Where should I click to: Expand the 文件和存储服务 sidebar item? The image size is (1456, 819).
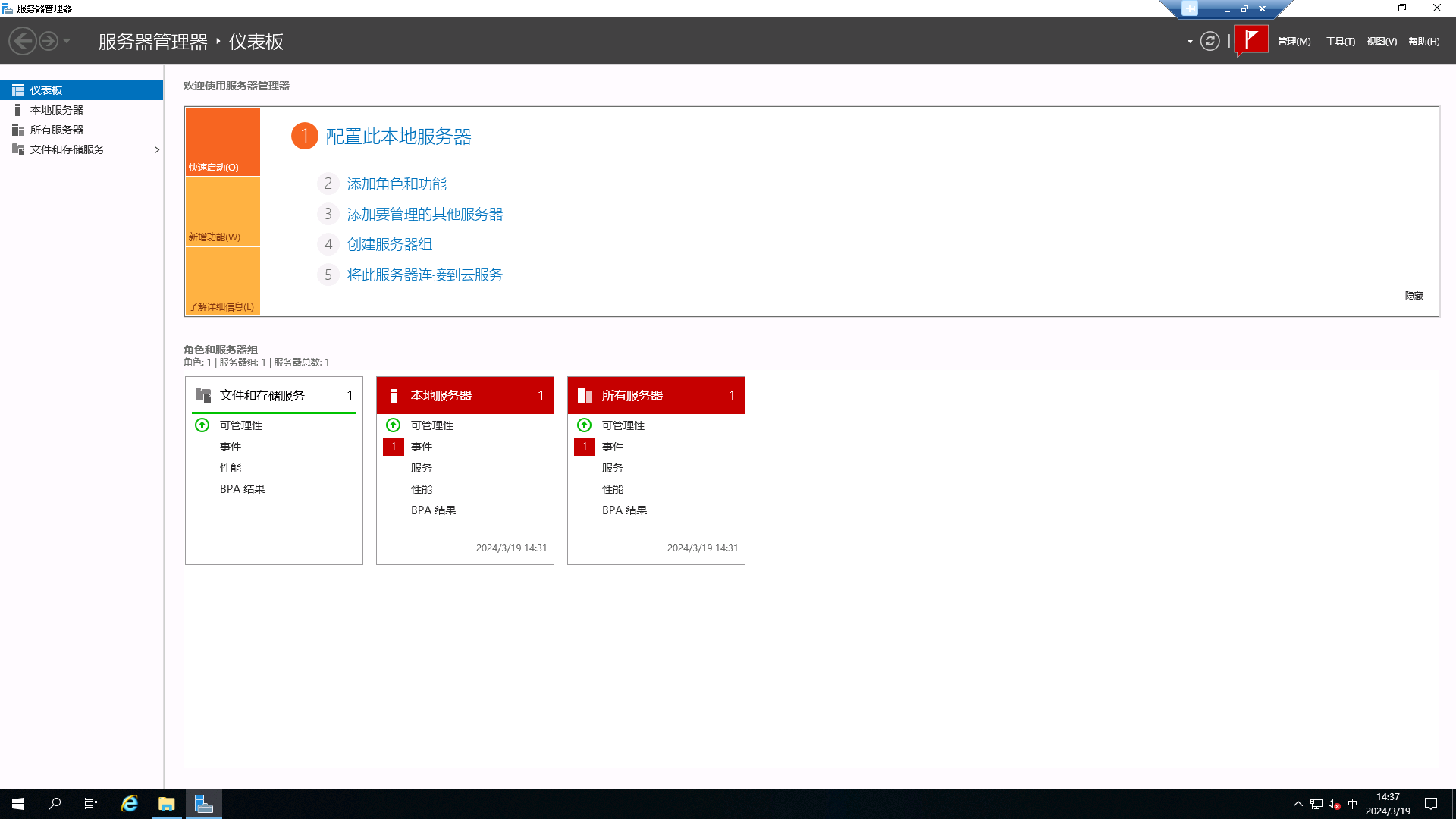(x=157, y=149)
